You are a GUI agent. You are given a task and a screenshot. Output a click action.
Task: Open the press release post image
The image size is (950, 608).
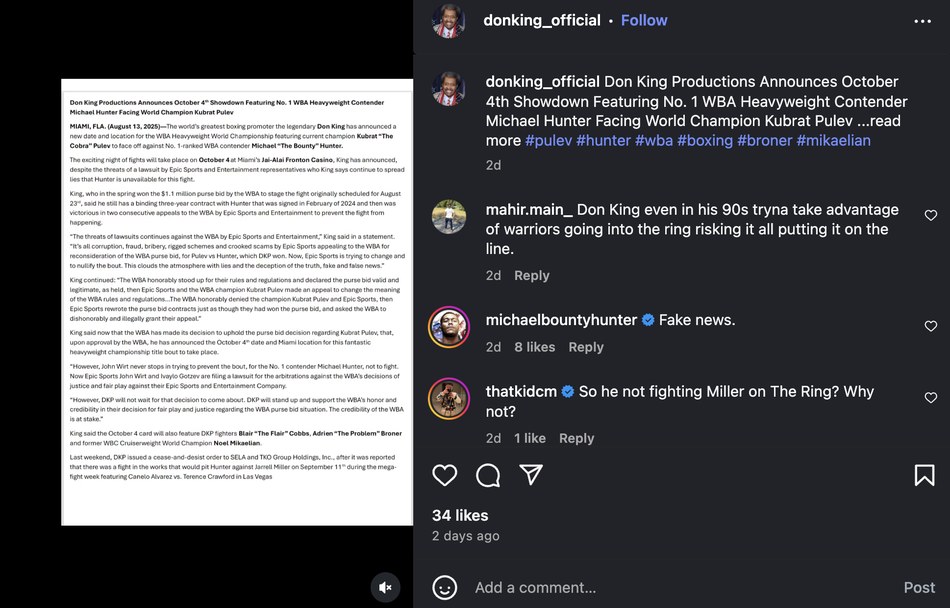tap(237, 302)
